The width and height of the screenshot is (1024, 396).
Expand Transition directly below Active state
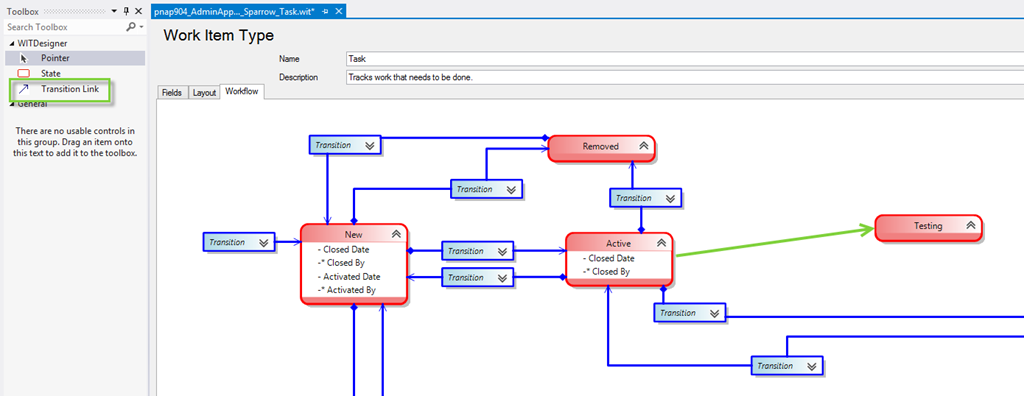tap(714, 313)
